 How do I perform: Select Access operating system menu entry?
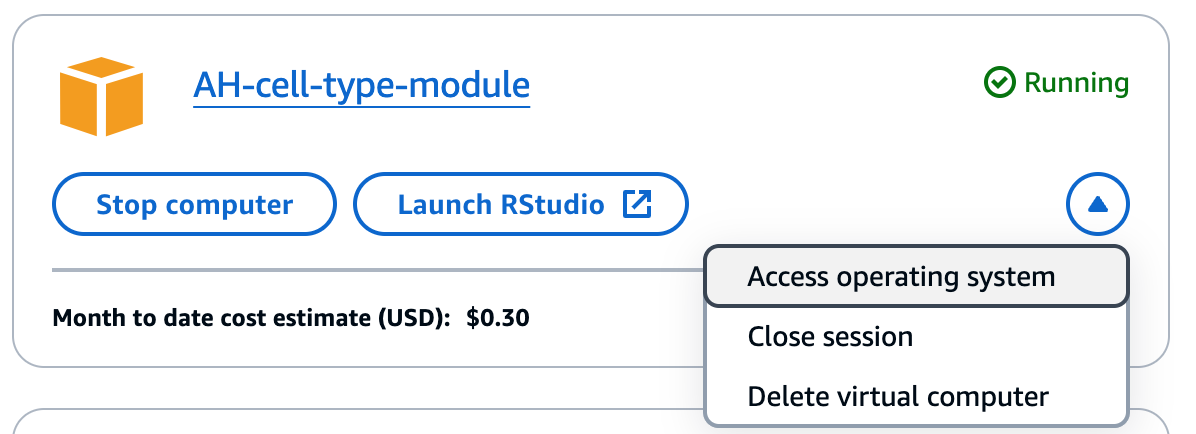[x=916, y=276]
